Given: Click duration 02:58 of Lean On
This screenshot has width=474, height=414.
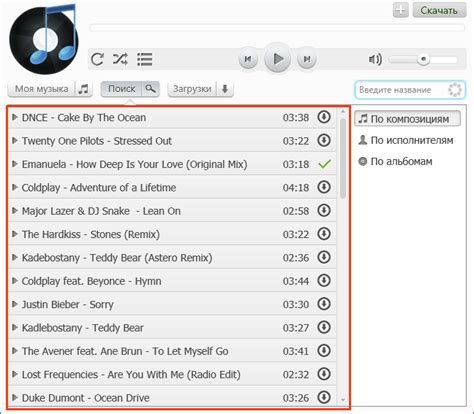Looking at the screenshot, I should (x=296, y=211).
